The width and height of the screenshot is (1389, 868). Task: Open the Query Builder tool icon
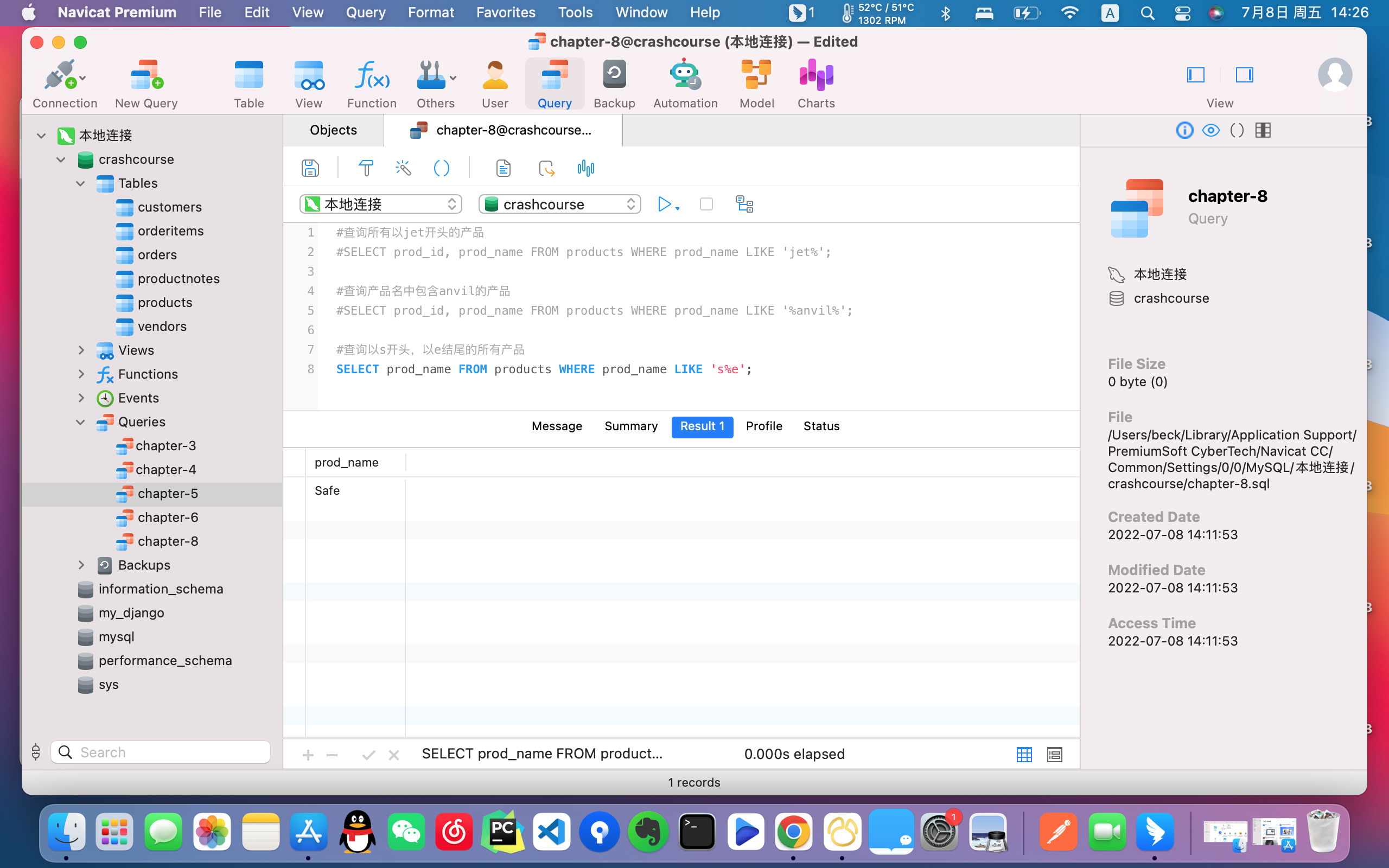click(366, 168)
